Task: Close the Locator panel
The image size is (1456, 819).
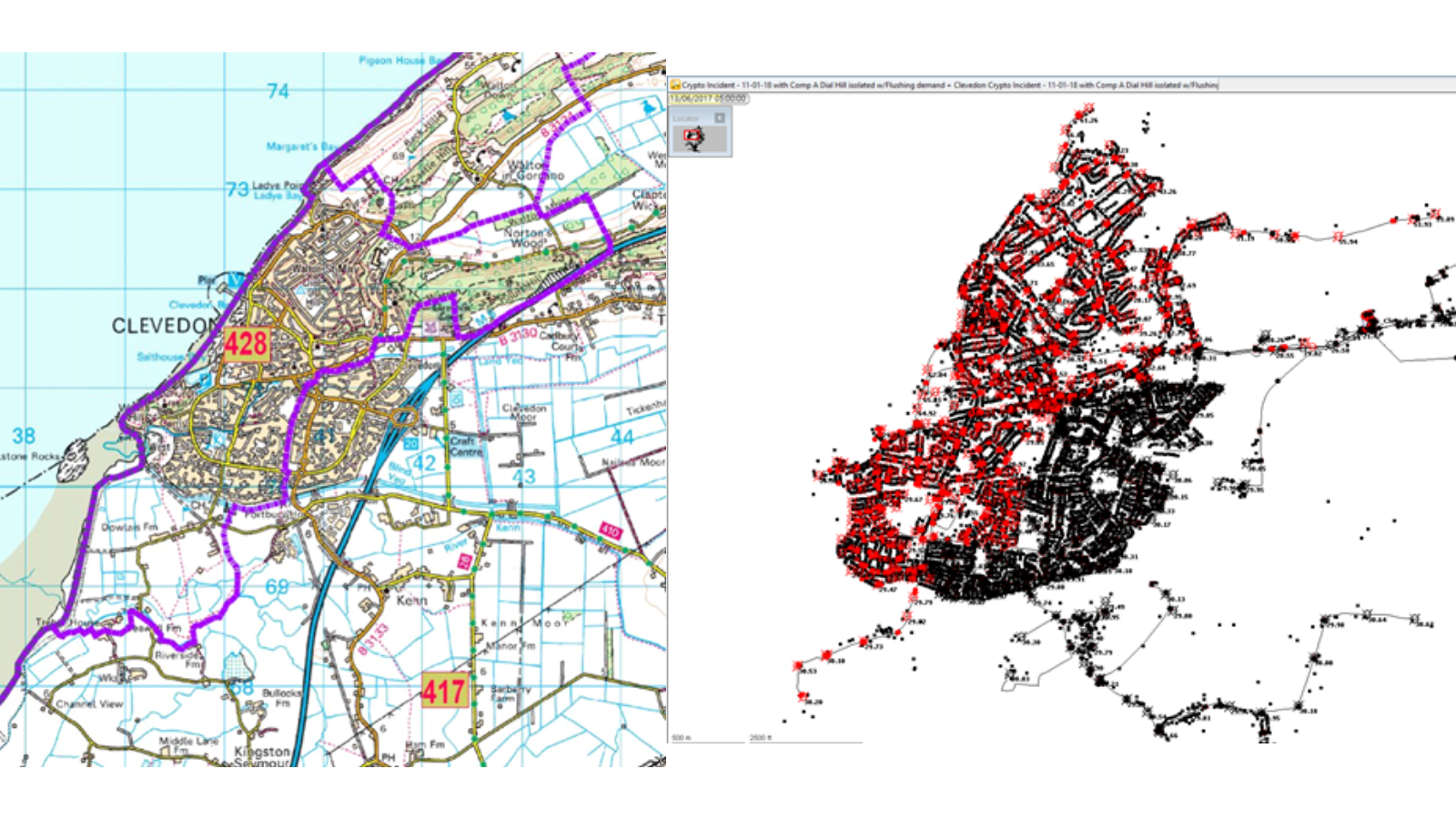Action: [719, 118]
